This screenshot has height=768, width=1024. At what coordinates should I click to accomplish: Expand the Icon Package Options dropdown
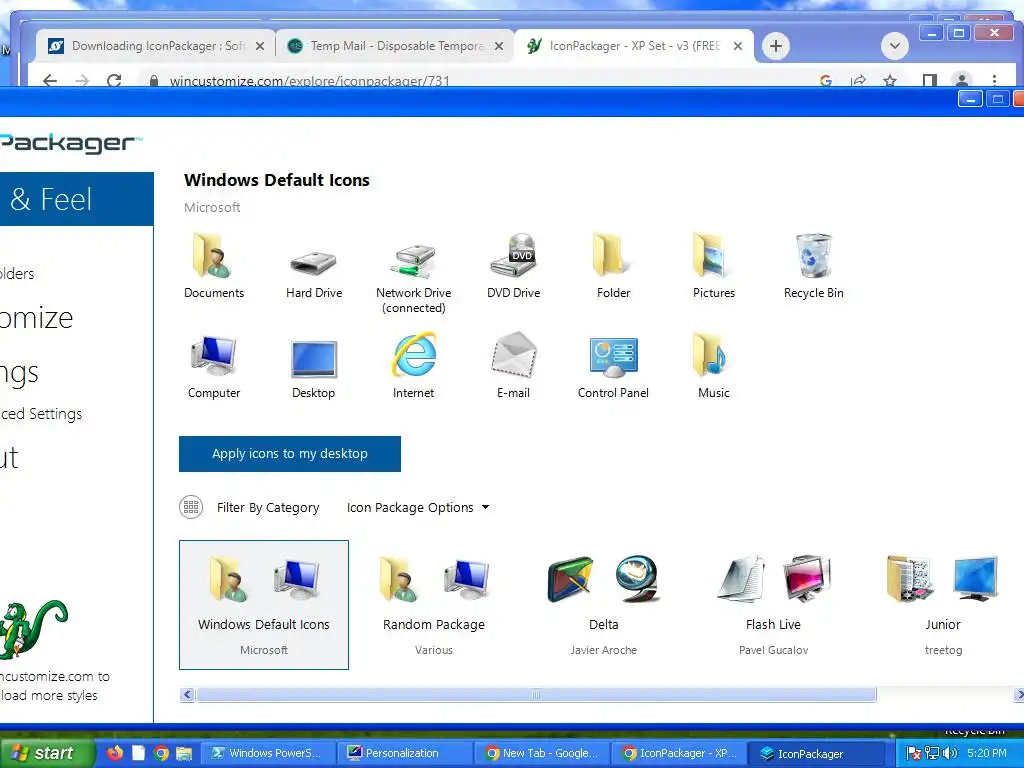tap(418, 507)
